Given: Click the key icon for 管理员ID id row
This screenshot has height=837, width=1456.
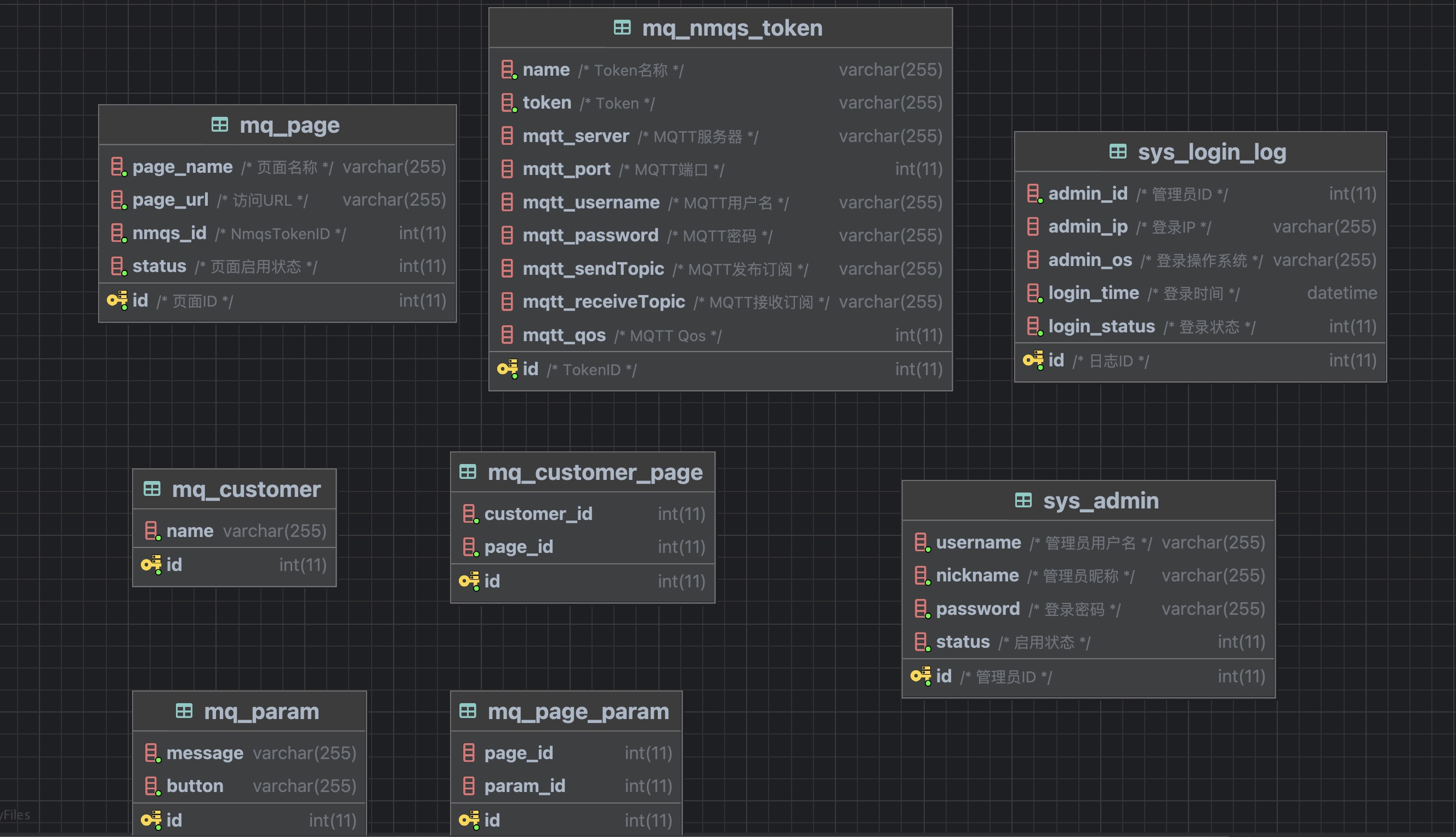Looking at the screenshot, I should [921, 676].
